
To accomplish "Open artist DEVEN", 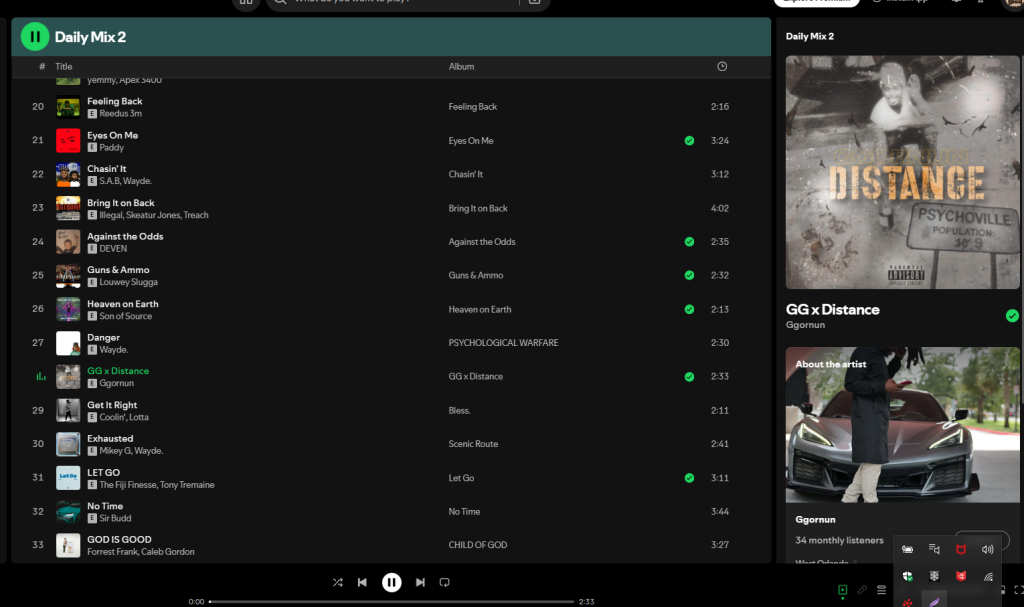I will click(x=113, y=248).
